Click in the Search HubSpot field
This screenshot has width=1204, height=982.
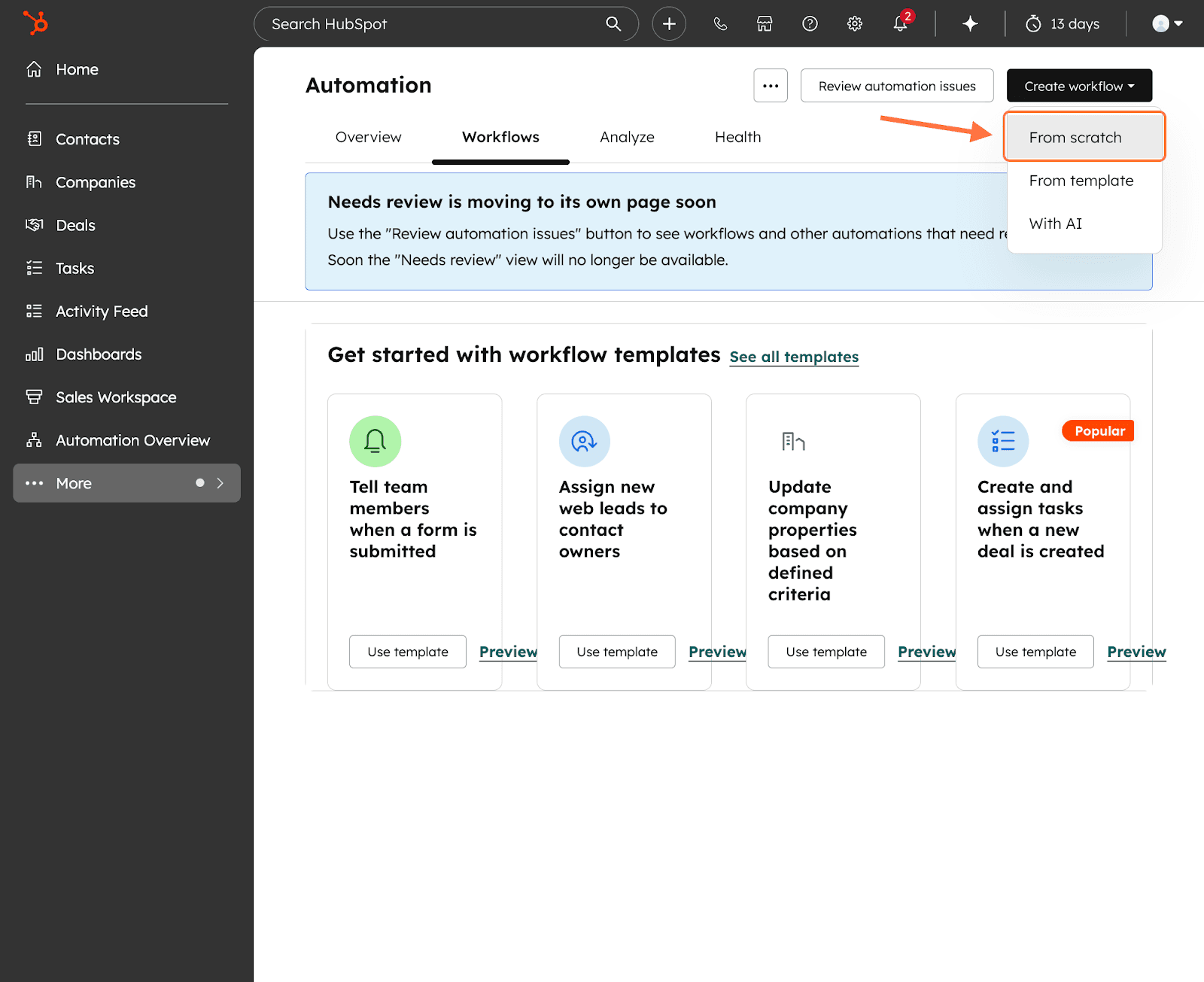click(429, 24)
